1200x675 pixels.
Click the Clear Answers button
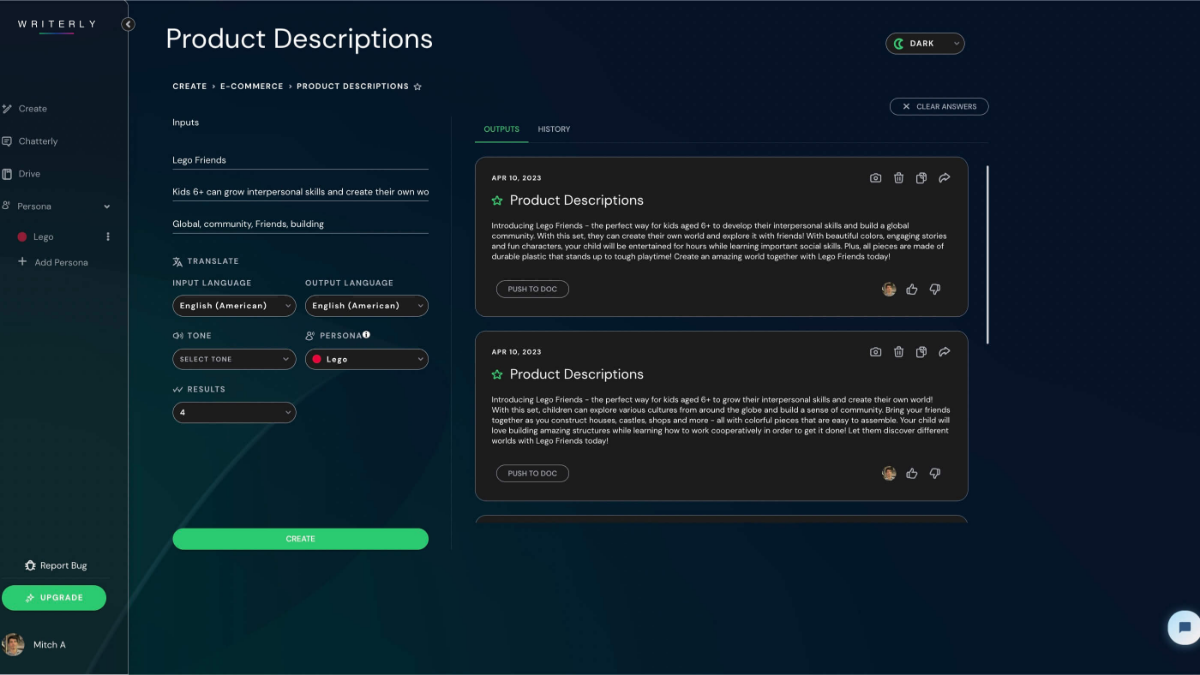coord(939,106)
